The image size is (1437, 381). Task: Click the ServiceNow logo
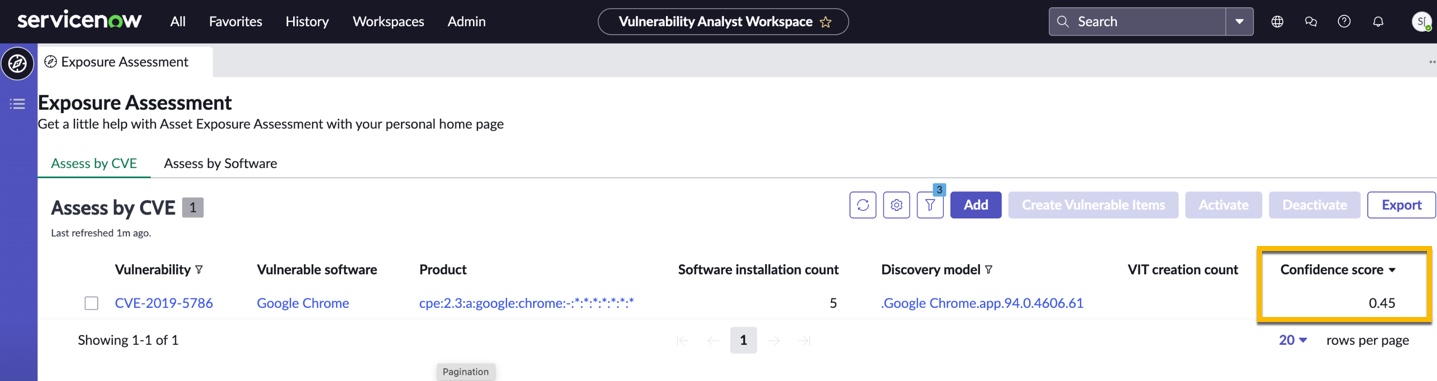pos(79,20)
